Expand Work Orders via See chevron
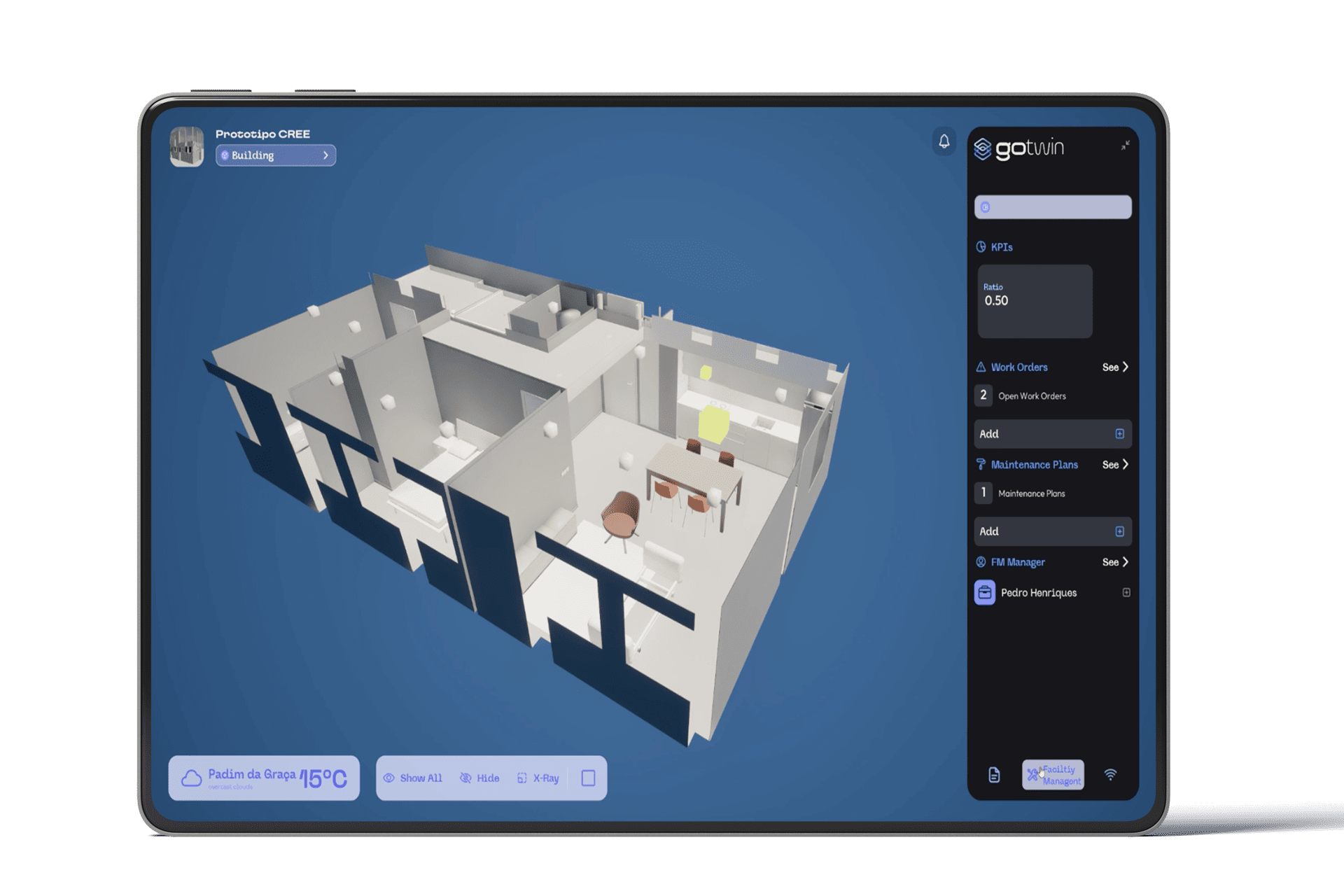This screenshot has height=896, width=1344. (1115, 367)
